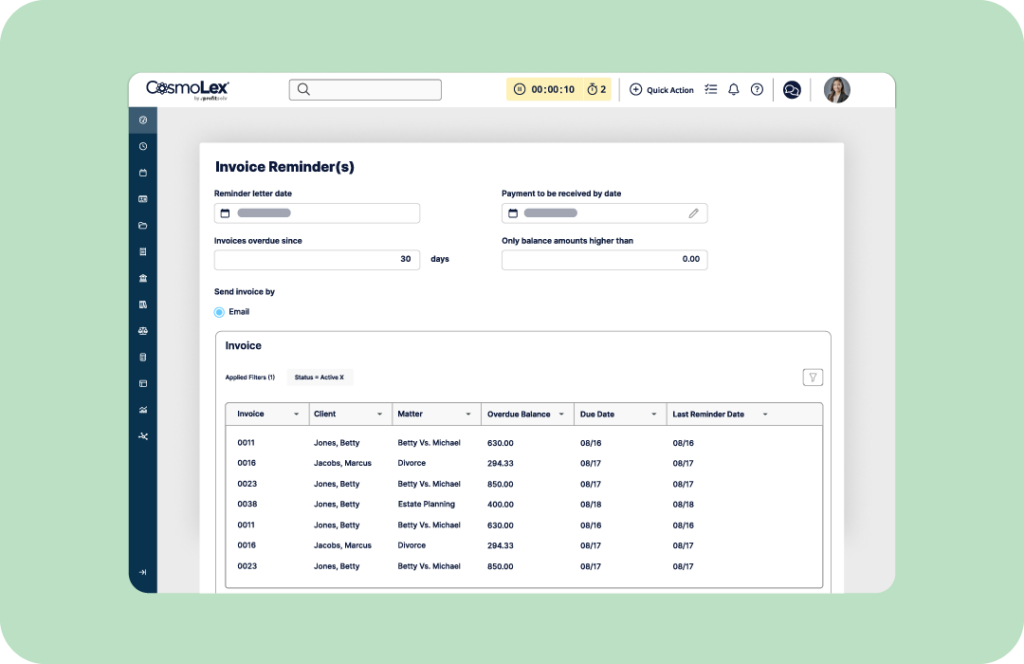Screen dimensions: 1024x664
Task: Open the user profile avatar
Action: pyautogui.click(x=836, y=90)
